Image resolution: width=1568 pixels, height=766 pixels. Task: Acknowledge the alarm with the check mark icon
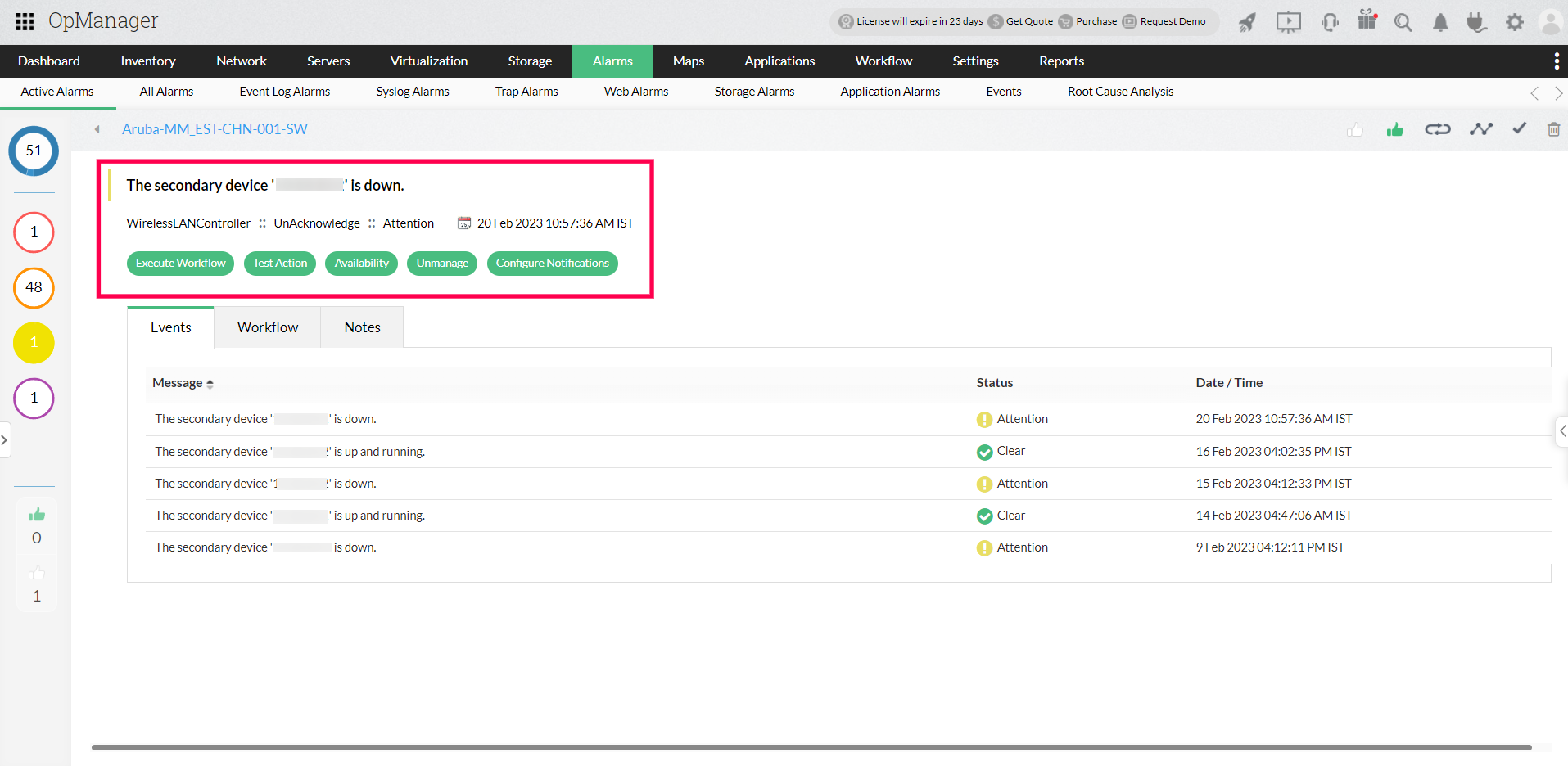(1519, 128)
